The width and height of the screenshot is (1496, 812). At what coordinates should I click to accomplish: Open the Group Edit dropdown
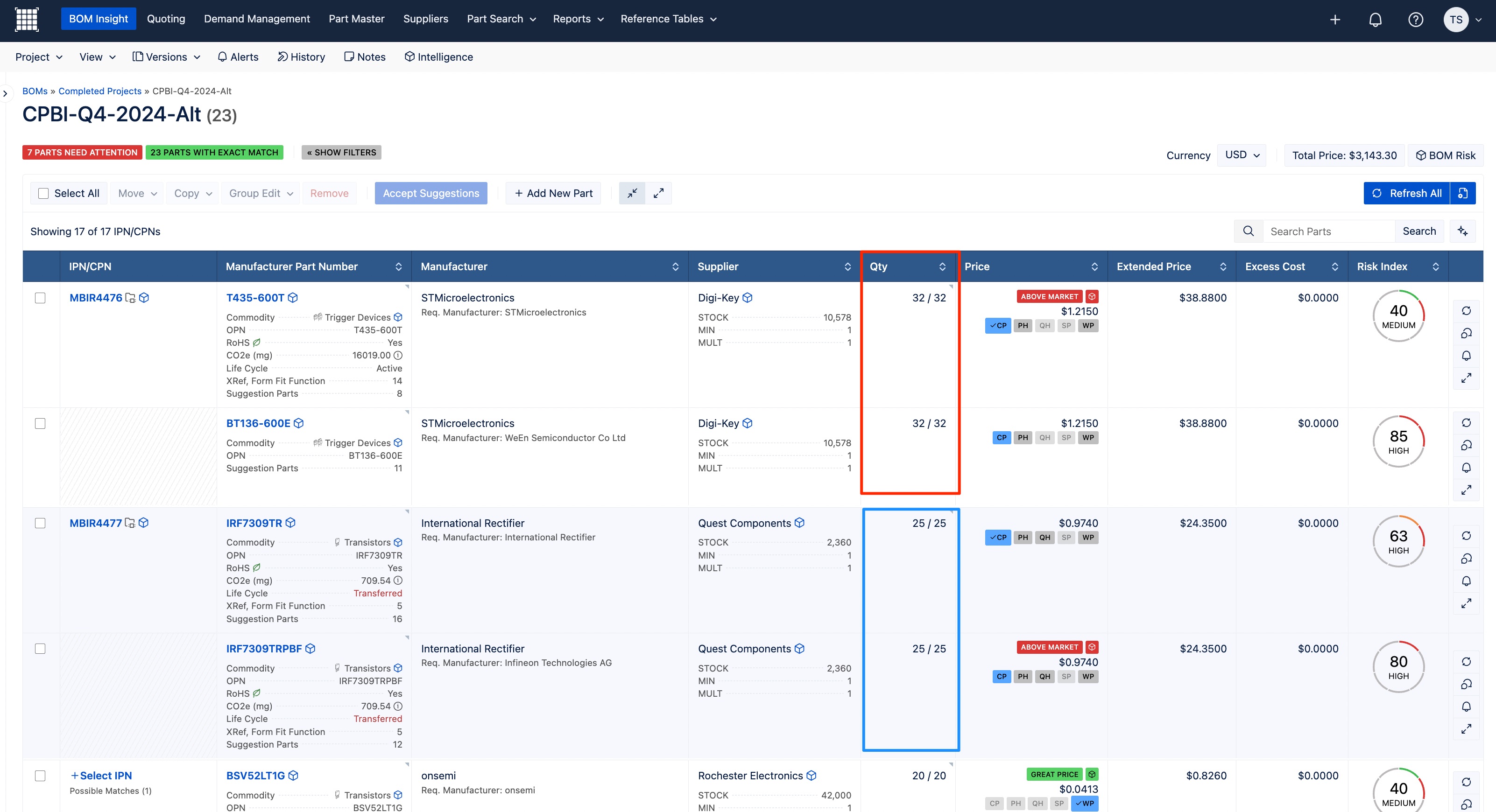261,193
